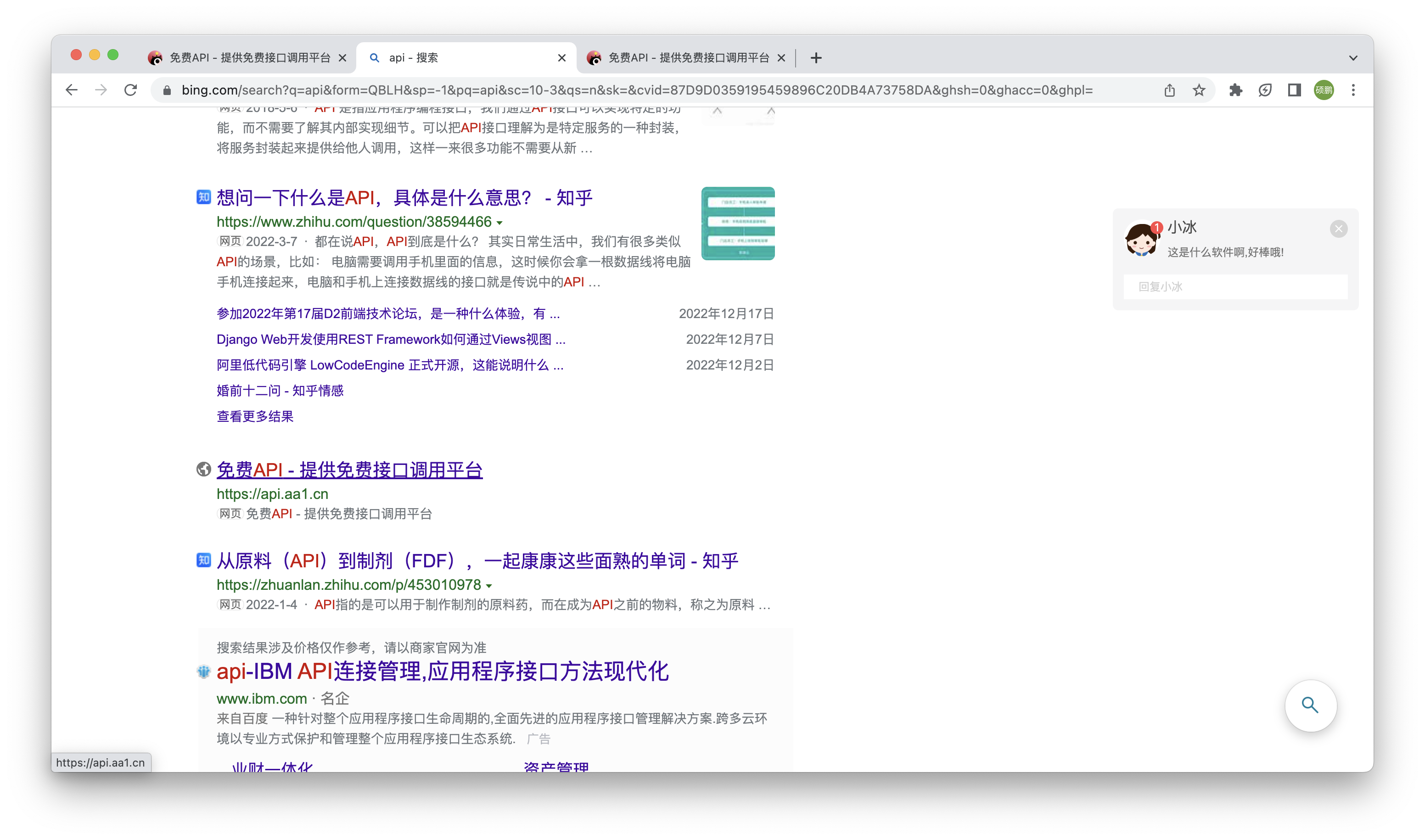
Task: Click the https://api.aa1.cn green URL
Action: 272,494
